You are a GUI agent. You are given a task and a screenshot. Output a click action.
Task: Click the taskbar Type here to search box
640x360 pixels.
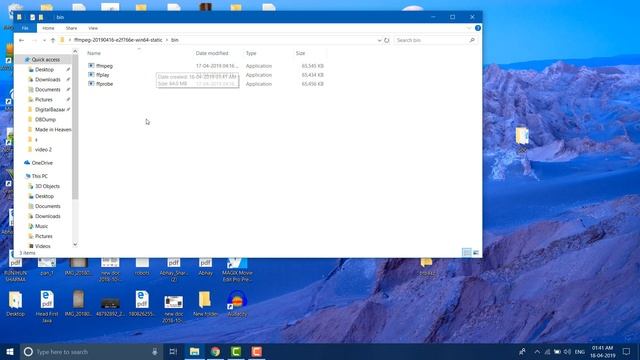tap(90, 351)
